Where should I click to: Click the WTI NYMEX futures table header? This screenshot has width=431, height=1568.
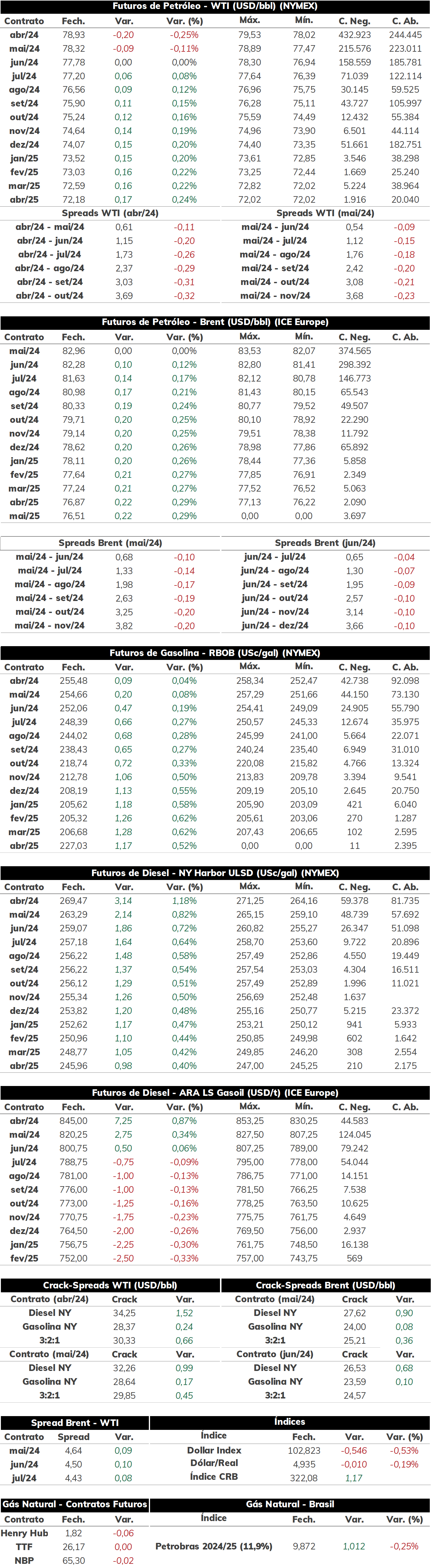click(x=215, y=6)
